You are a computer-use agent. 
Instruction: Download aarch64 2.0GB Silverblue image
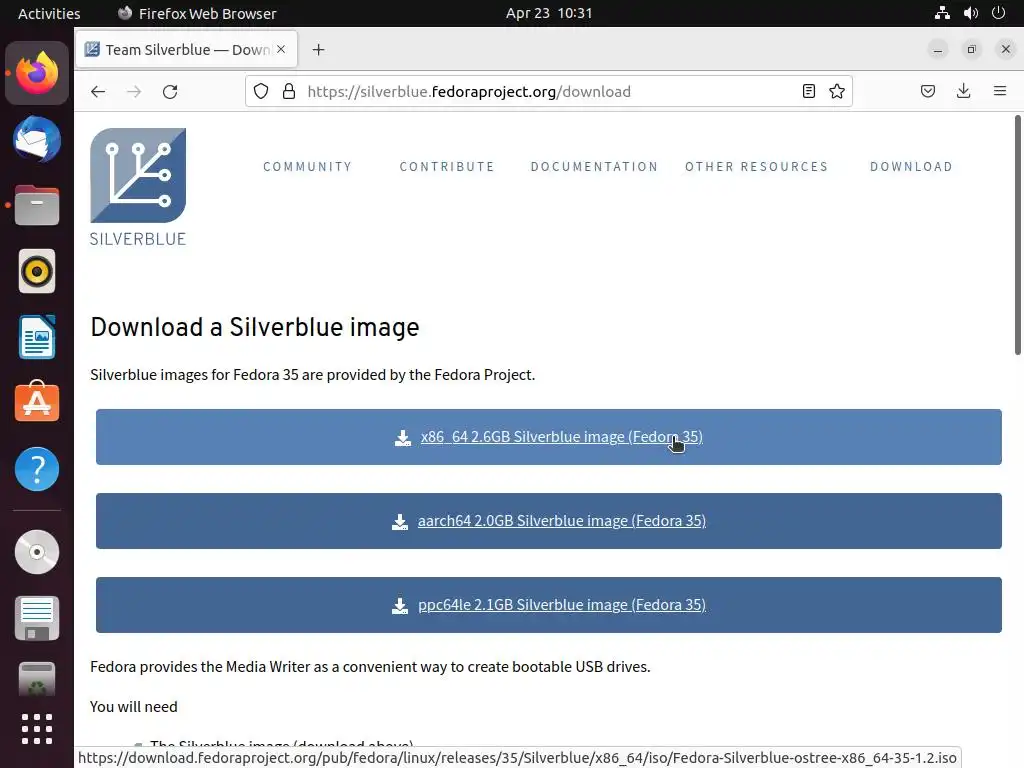[x=549, y=521]
